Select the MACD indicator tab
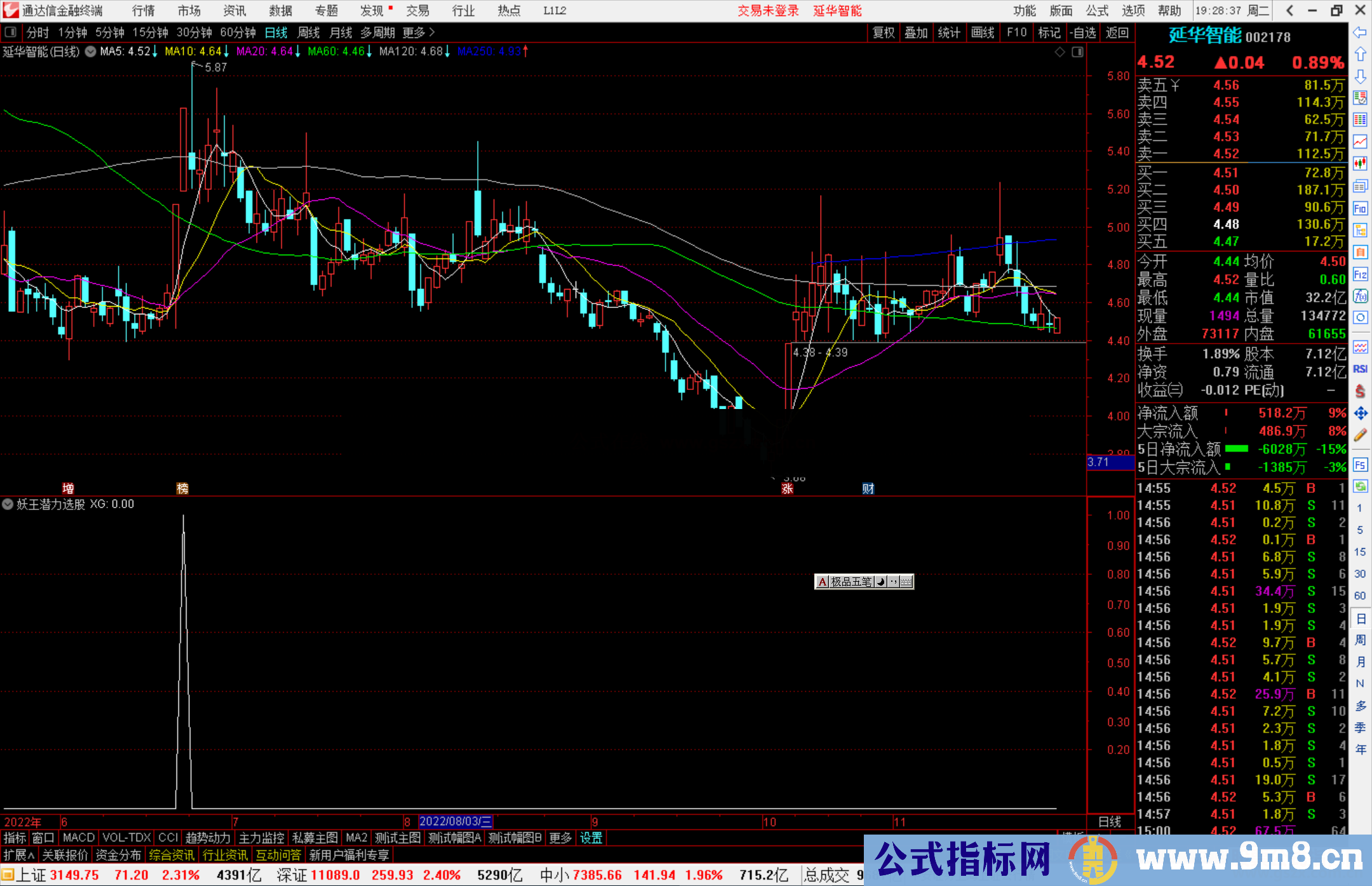The height and width of the screenshot is (886, 1372). coord(79,838)
